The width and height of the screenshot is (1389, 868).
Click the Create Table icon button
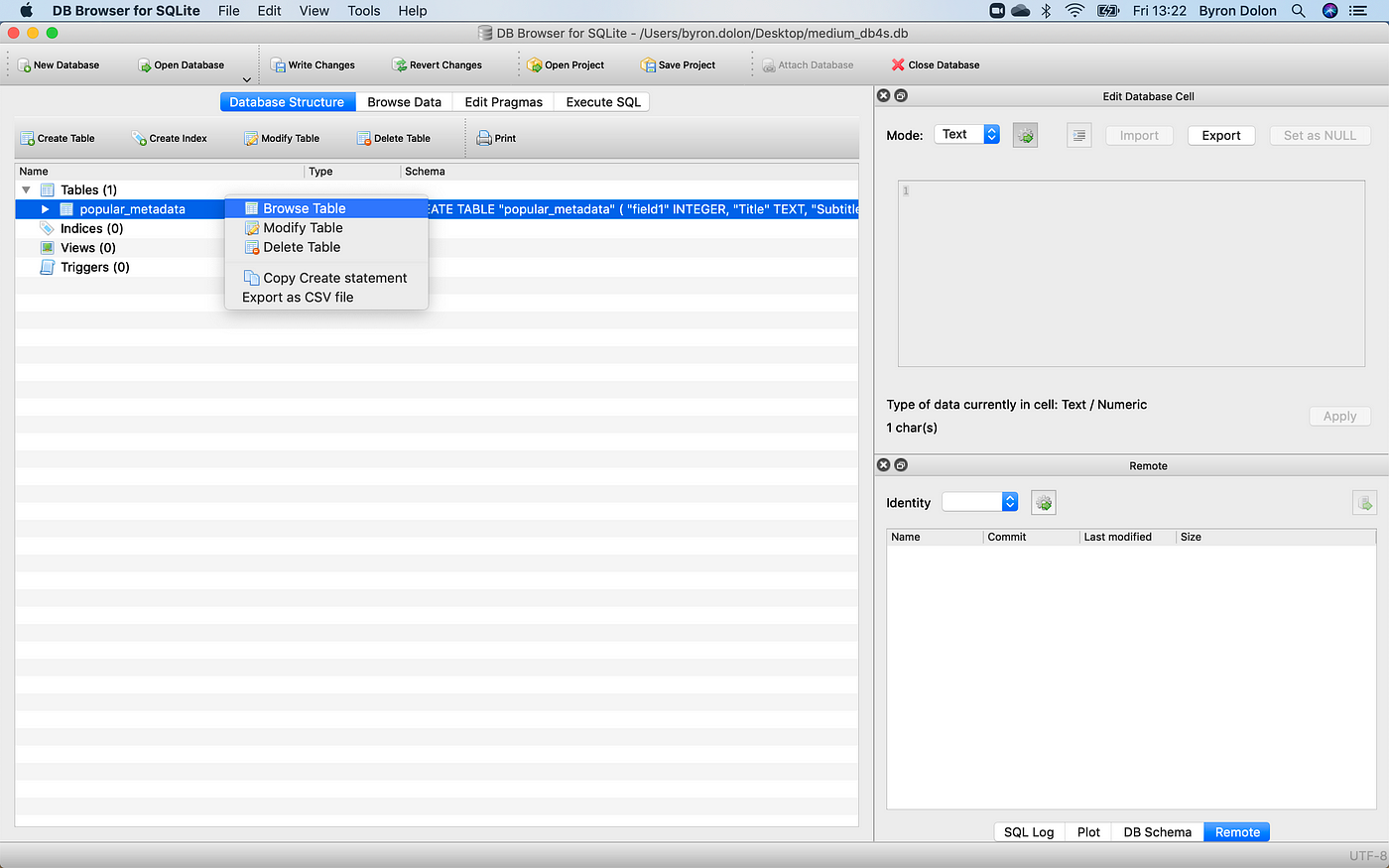pyautogui.click(x=58, y=139)
